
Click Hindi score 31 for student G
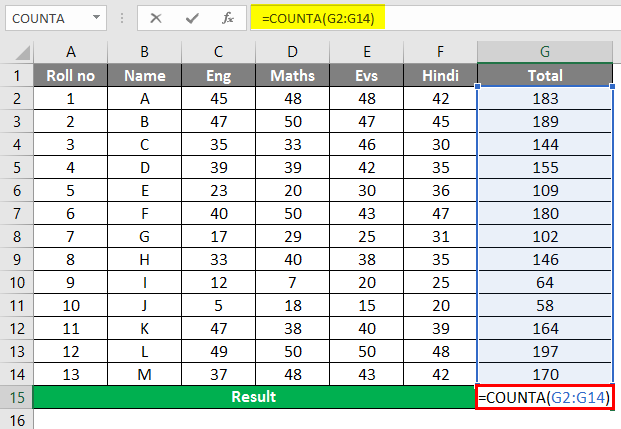tap(440, 236)
